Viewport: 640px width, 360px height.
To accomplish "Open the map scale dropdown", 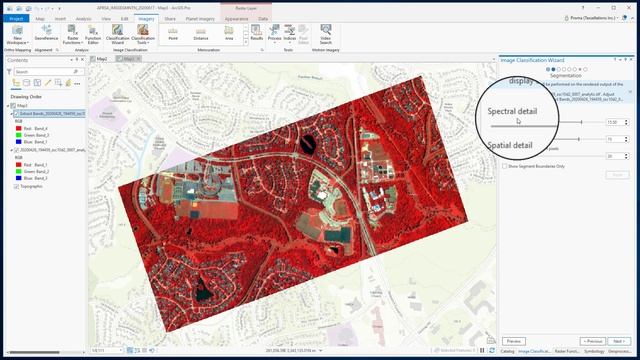I will 121,350.
